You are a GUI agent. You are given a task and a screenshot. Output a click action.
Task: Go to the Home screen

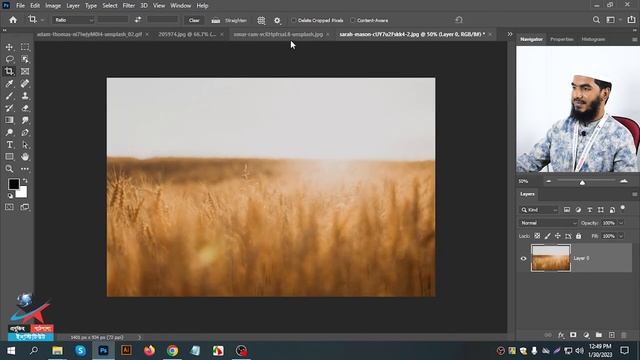pyautogui.click(x=13, y=20)
